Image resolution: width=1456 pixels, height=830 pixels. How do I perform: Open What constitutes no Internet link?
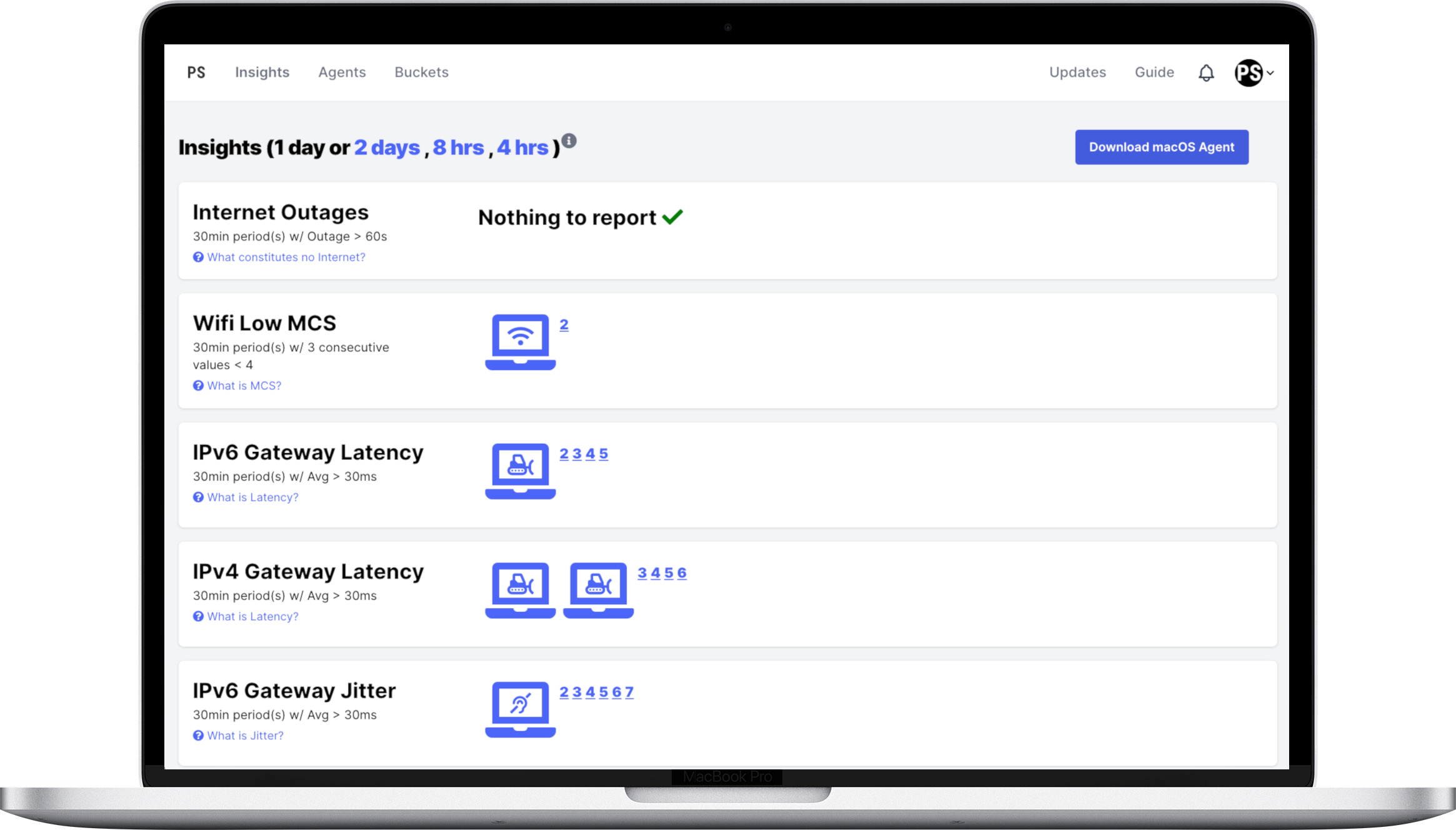coord(286,257)
